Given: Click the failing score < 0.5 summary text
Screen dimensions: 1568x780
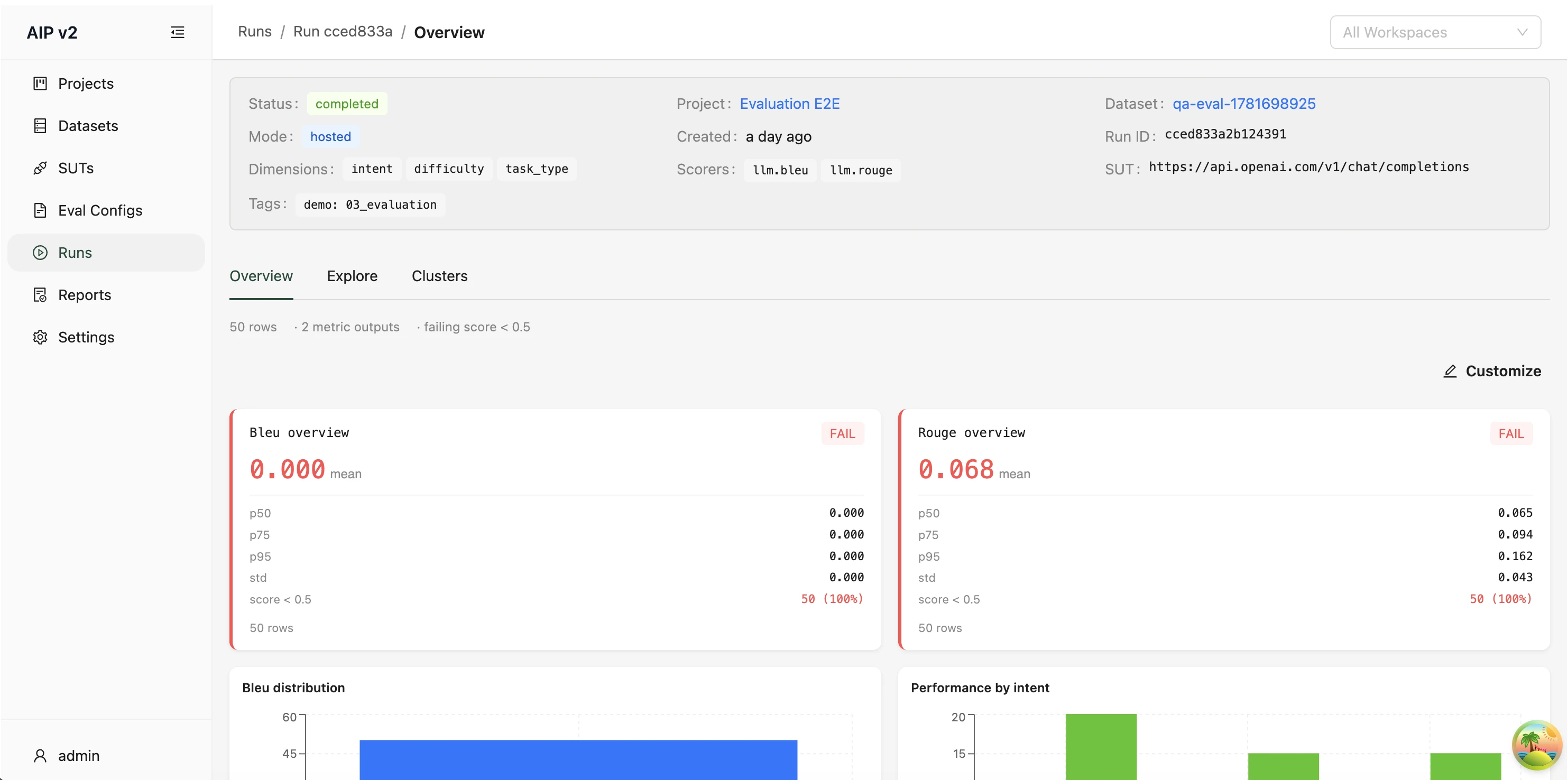Looking at the screenshot, I should coord(477,327).
